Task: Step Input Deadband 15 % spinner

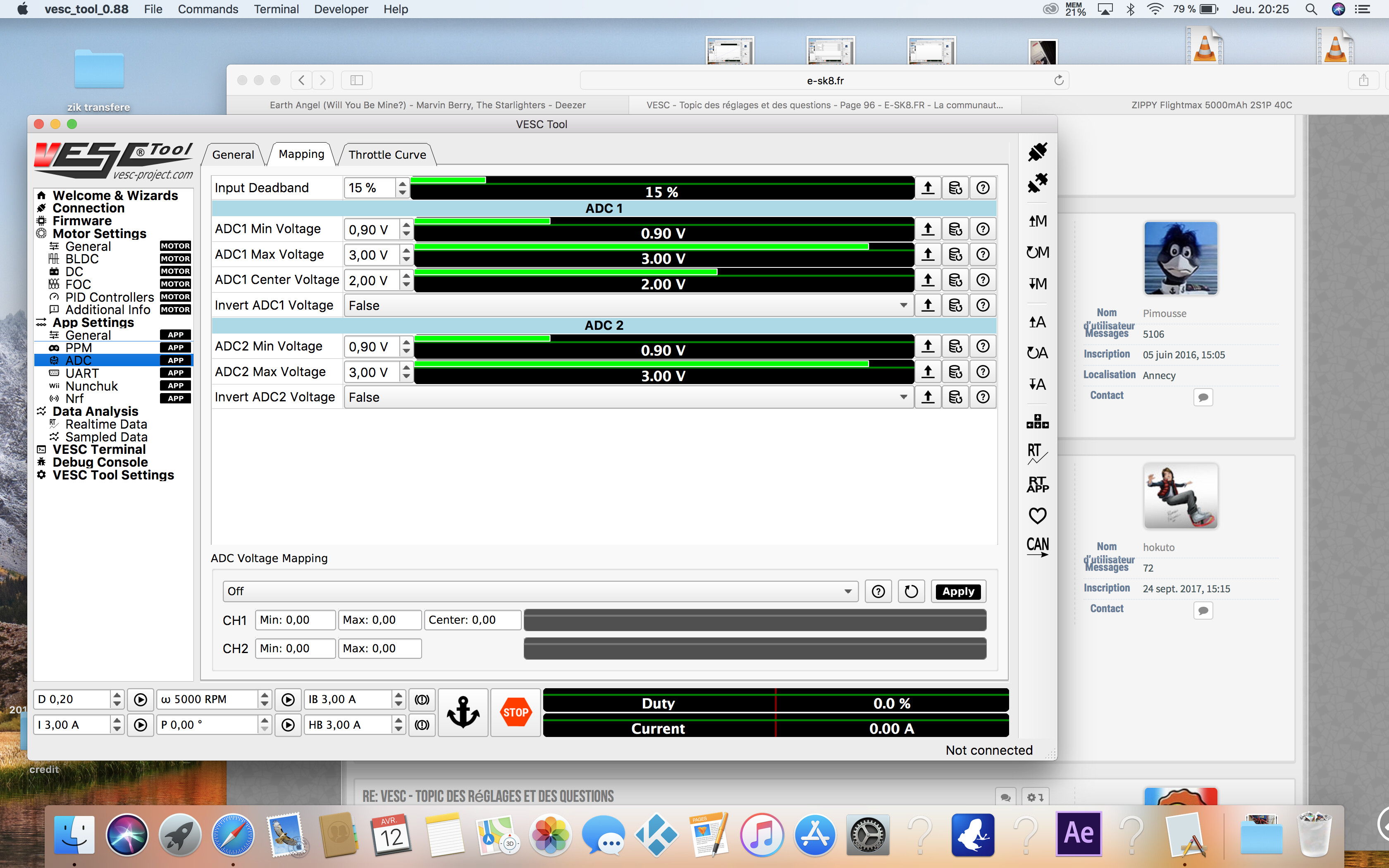Action: (x=402, y=188)
